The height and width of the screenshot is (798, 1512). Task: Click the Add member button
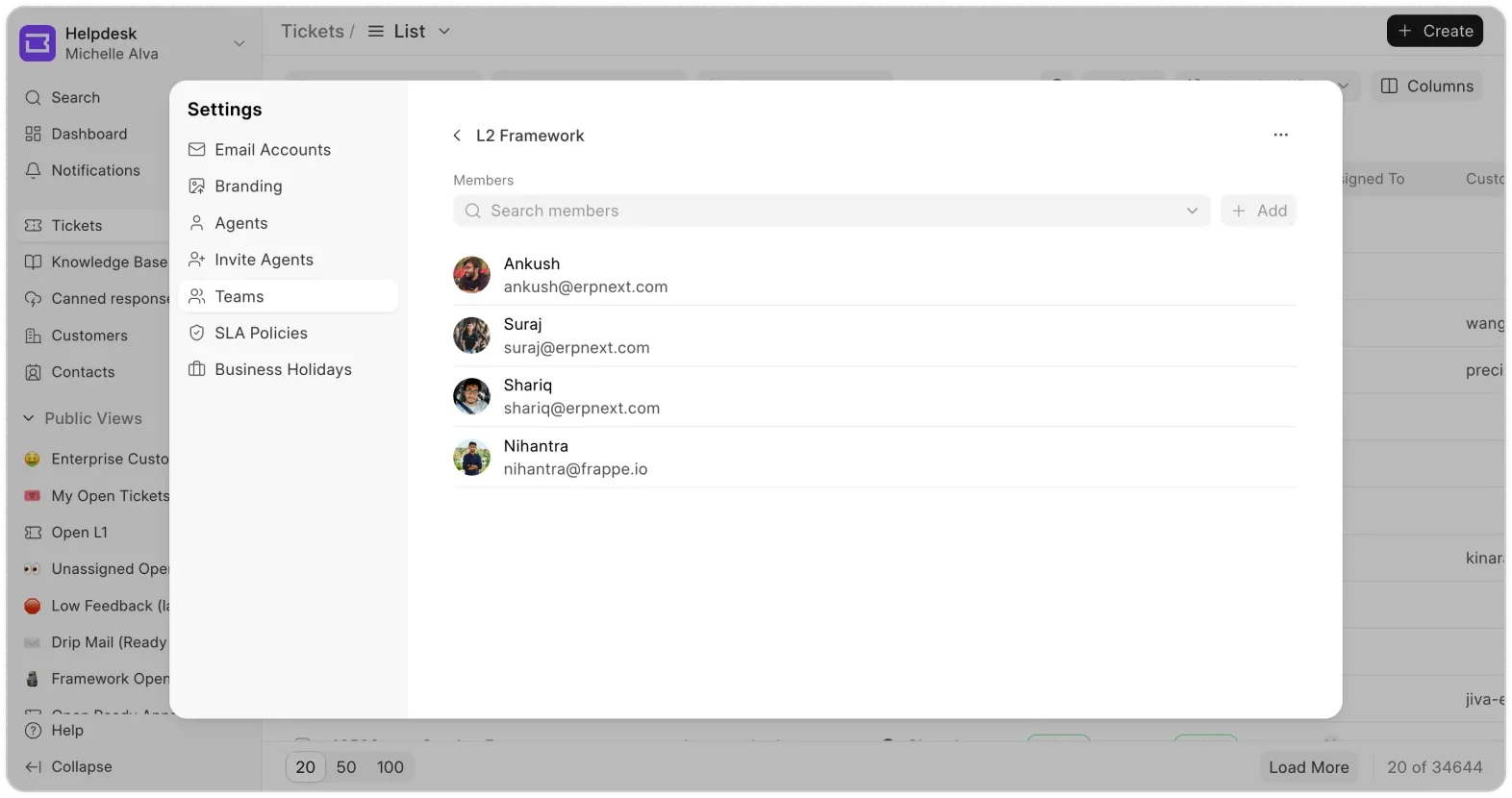pyautogui.click(x=1259, y=211)
